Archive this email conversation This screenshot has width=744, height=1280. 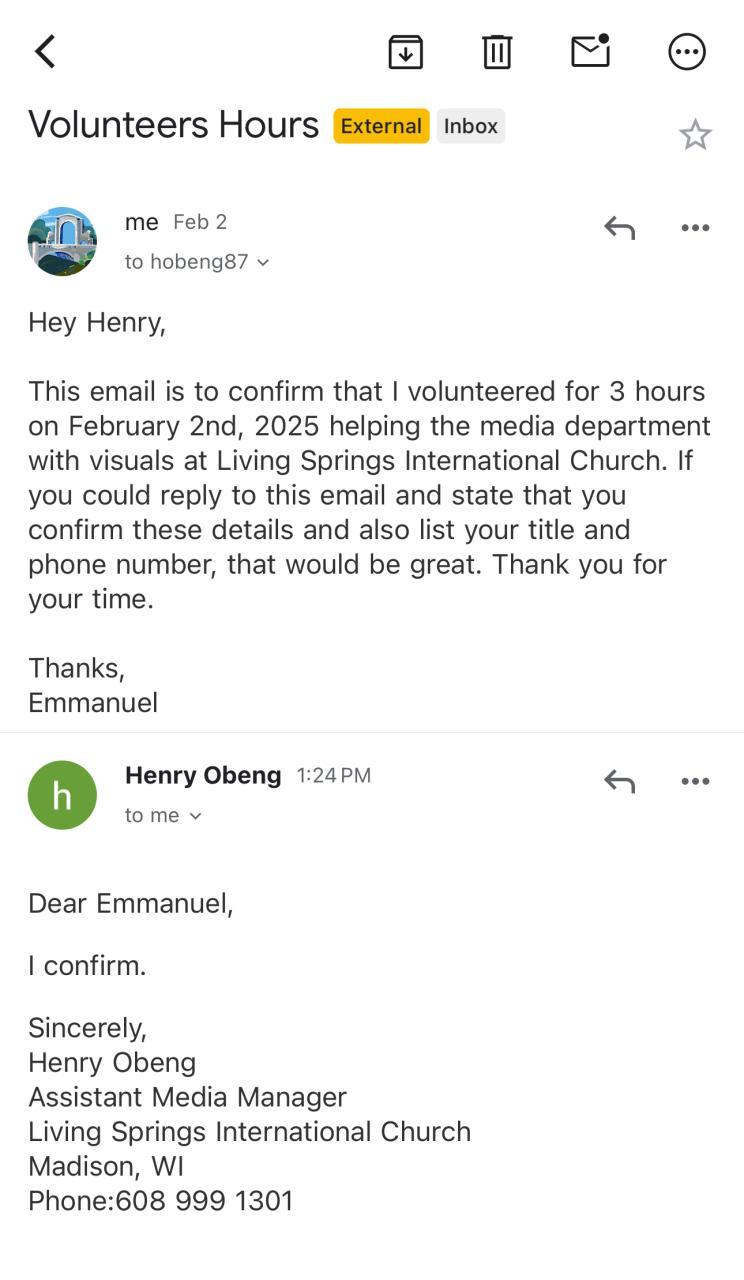tap(405, 52)
